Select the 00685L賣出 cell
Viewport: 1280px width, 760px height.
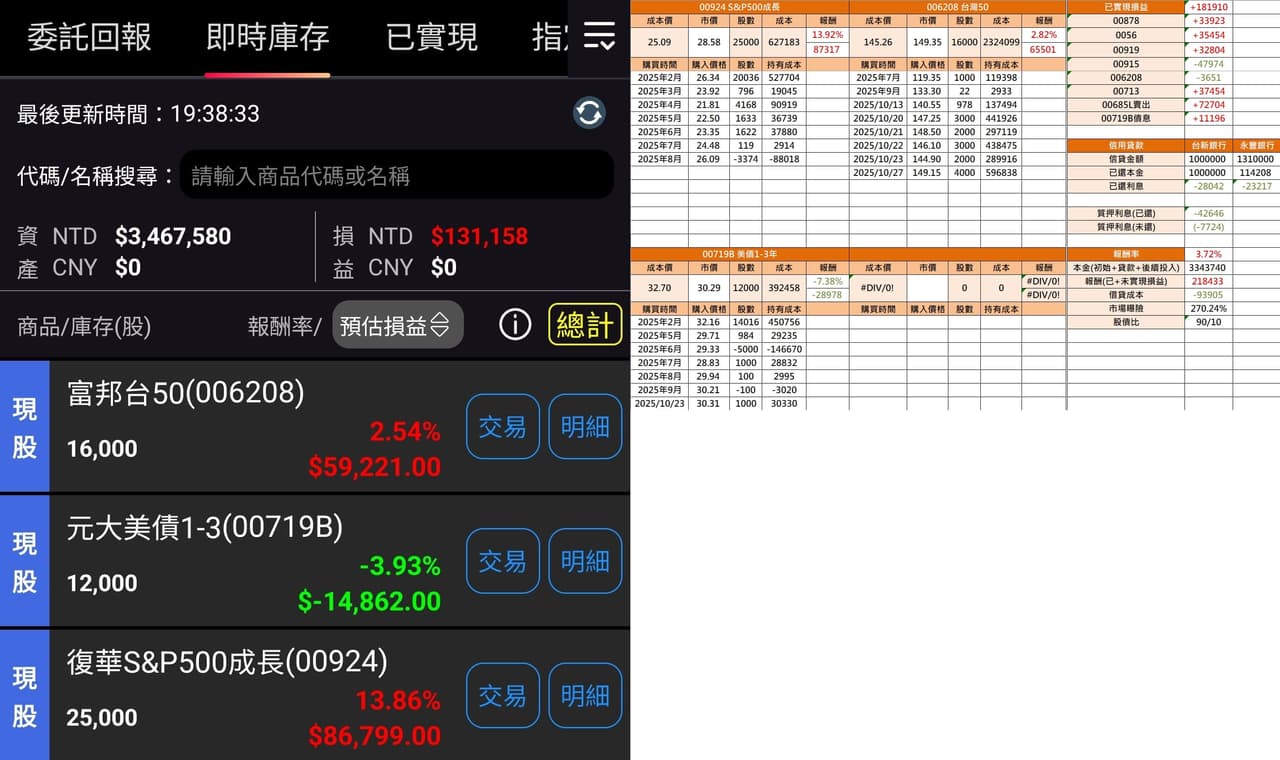pos(1125,104)
